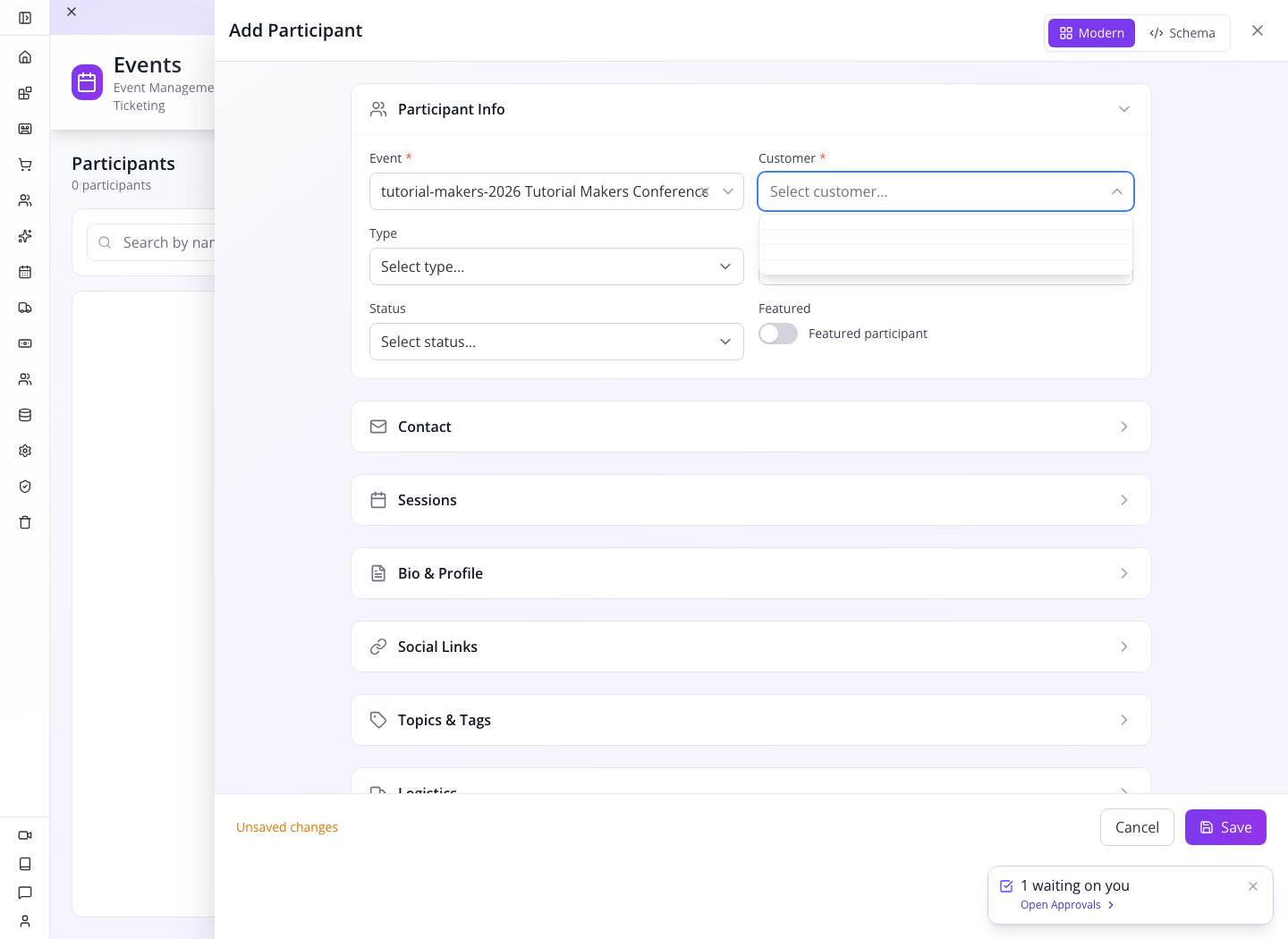Collapse the Participant Info section
Screen dimensions: 1288x939
point(751,109)
